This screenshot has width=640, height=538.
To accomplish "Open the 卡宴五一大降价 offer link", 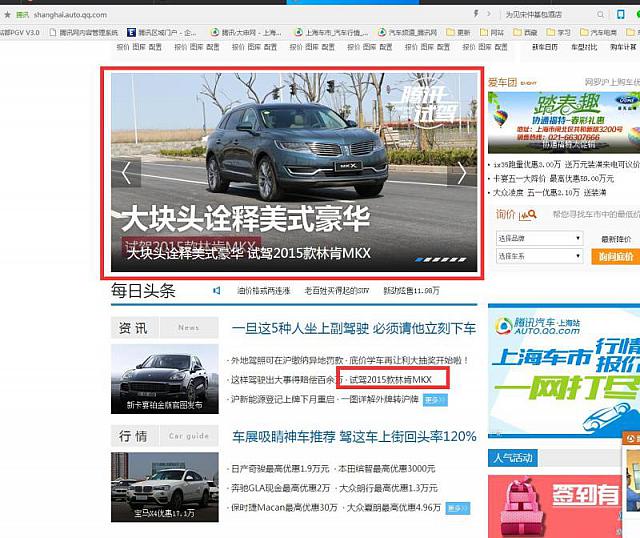I will pos(553,179).
